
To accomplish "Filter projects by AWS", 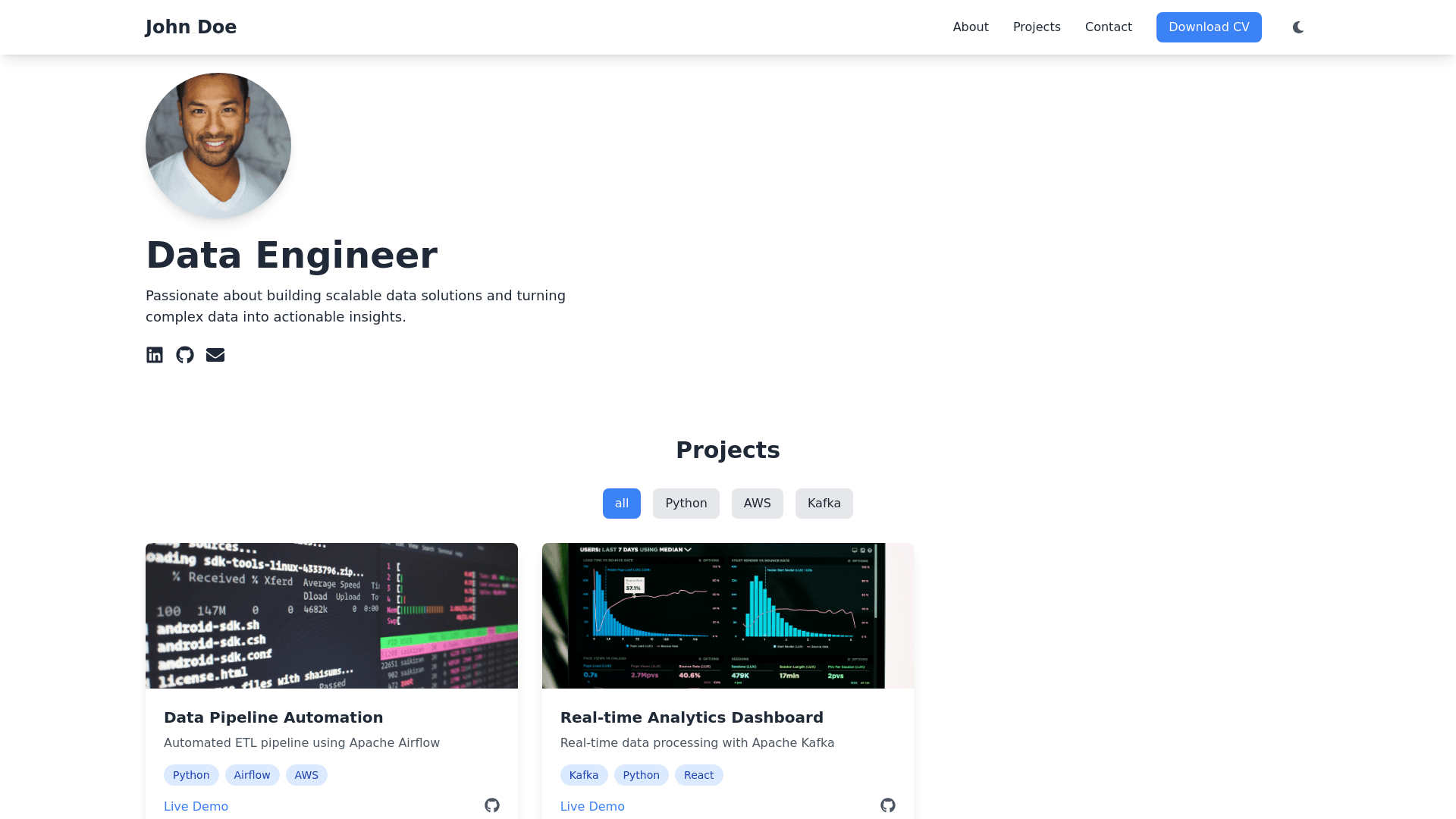I will tap(757, 504).
